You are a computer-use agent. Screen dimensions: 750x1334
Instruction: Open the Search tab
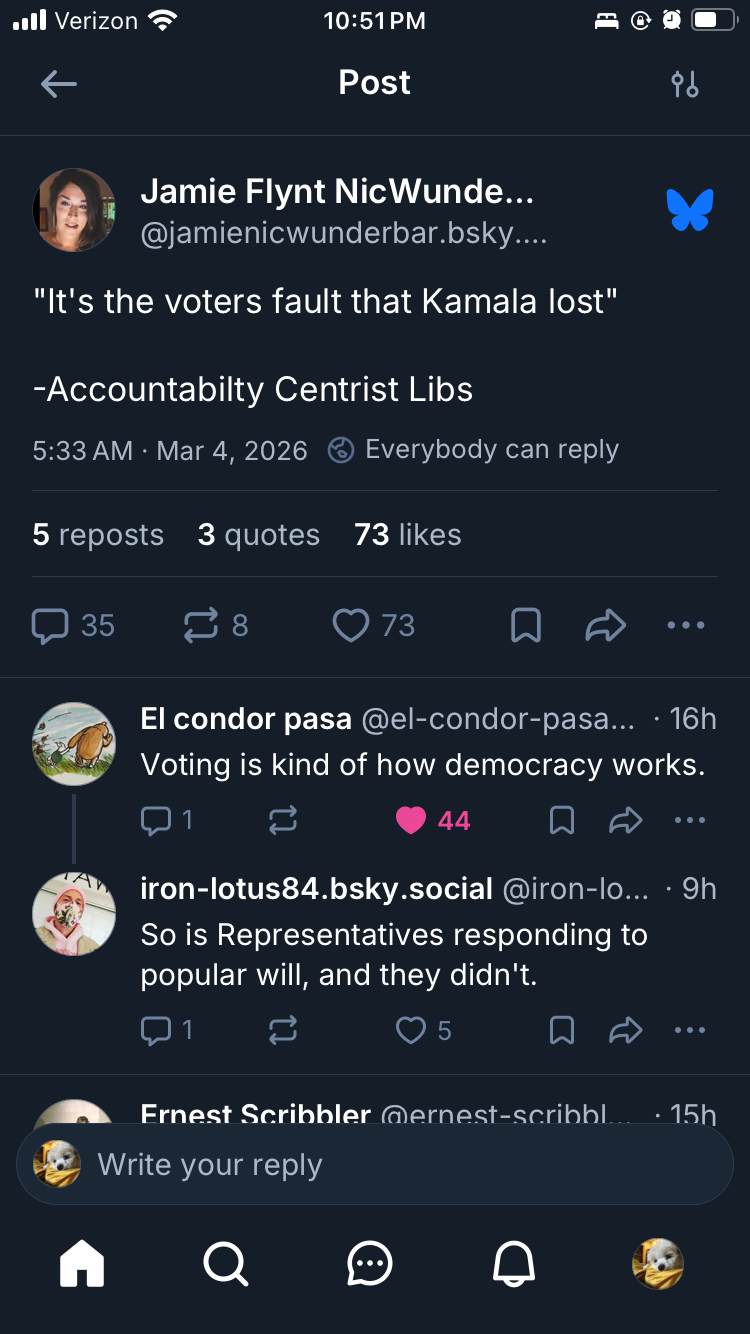[x=226, y=1264]
